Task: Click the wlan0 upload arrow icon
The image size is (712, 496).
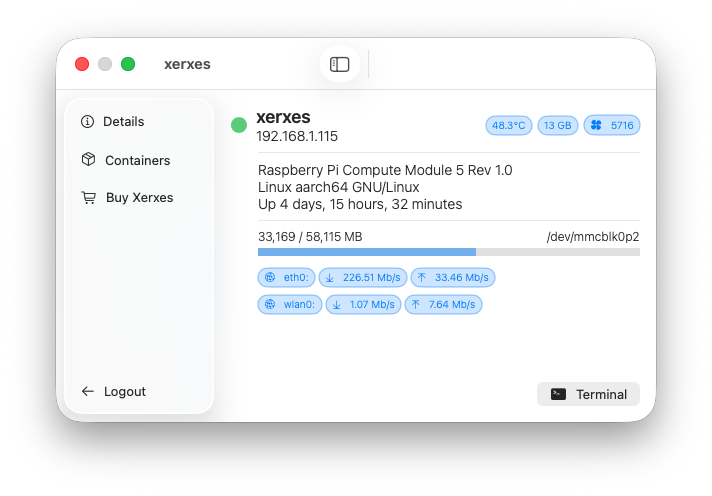Action: (415, 304)
